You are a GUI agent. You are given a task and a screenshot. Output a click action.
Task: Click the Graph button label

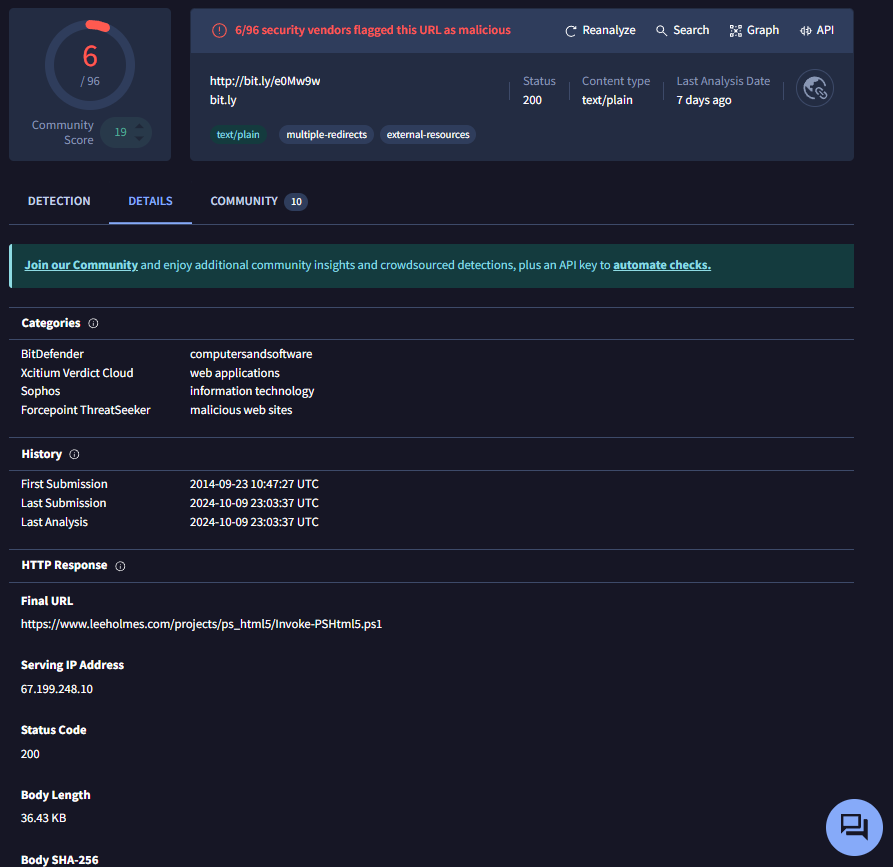(763, 30)
